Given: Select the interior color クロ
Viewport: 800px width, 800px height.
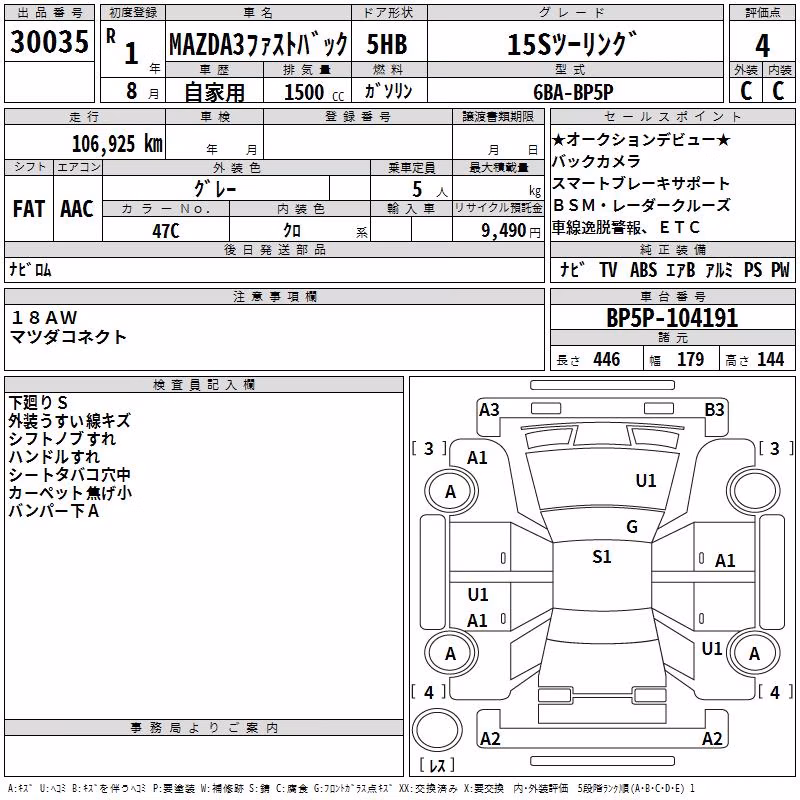Looking at the screenshot, I should [x=292, y=231].
